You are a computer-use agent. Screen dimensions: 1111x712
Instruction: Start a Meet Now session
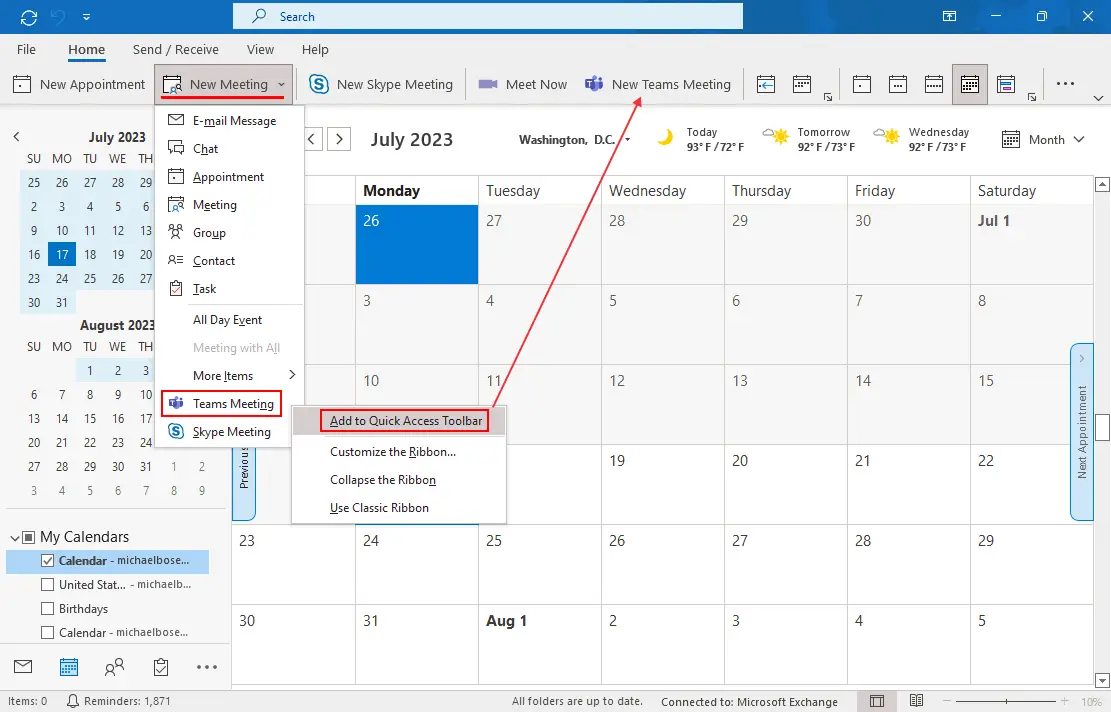tap(523, 84)
